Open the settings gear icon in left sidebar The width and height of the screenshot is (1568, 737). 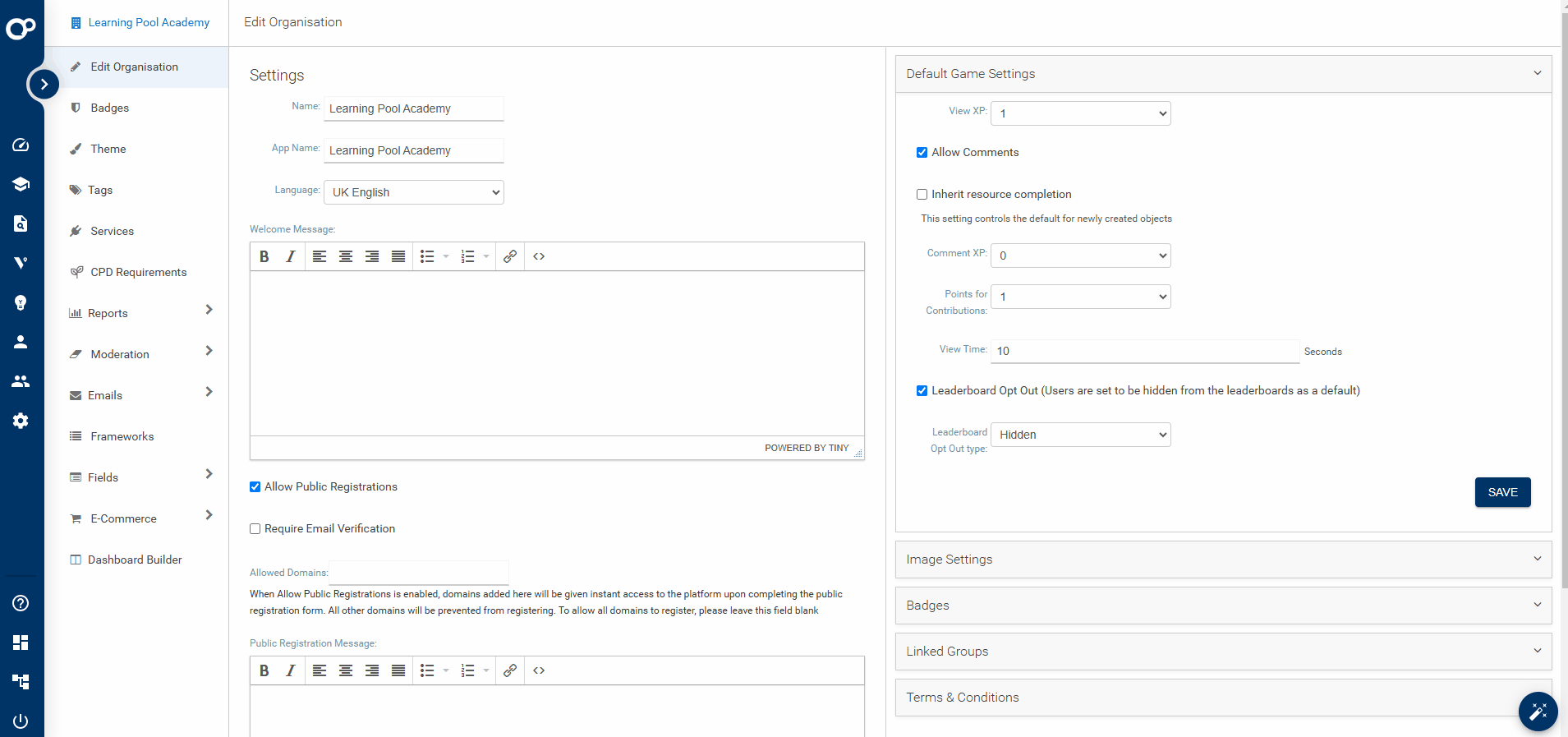click(21, 421)
